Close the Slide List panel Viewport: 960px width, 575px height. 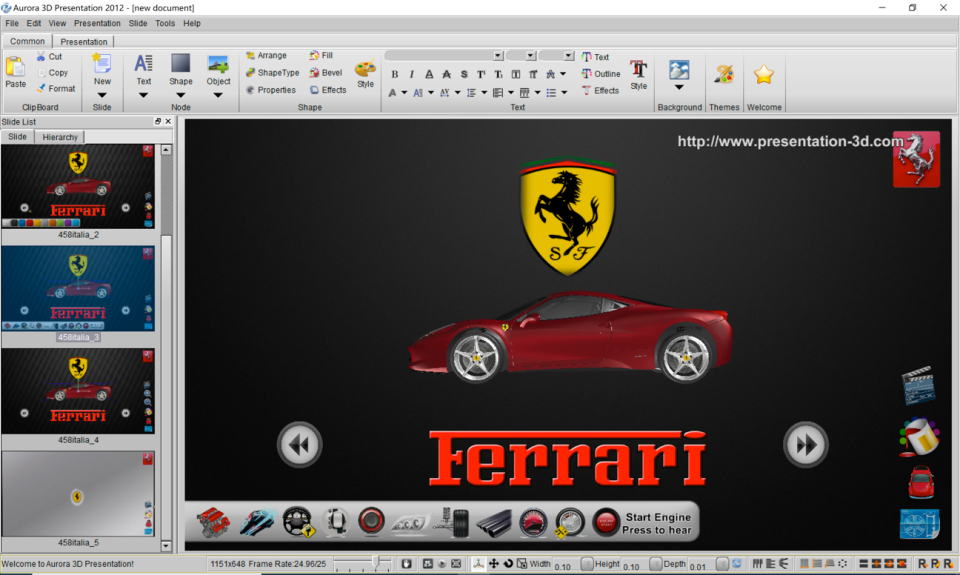(x=168, y=121)
